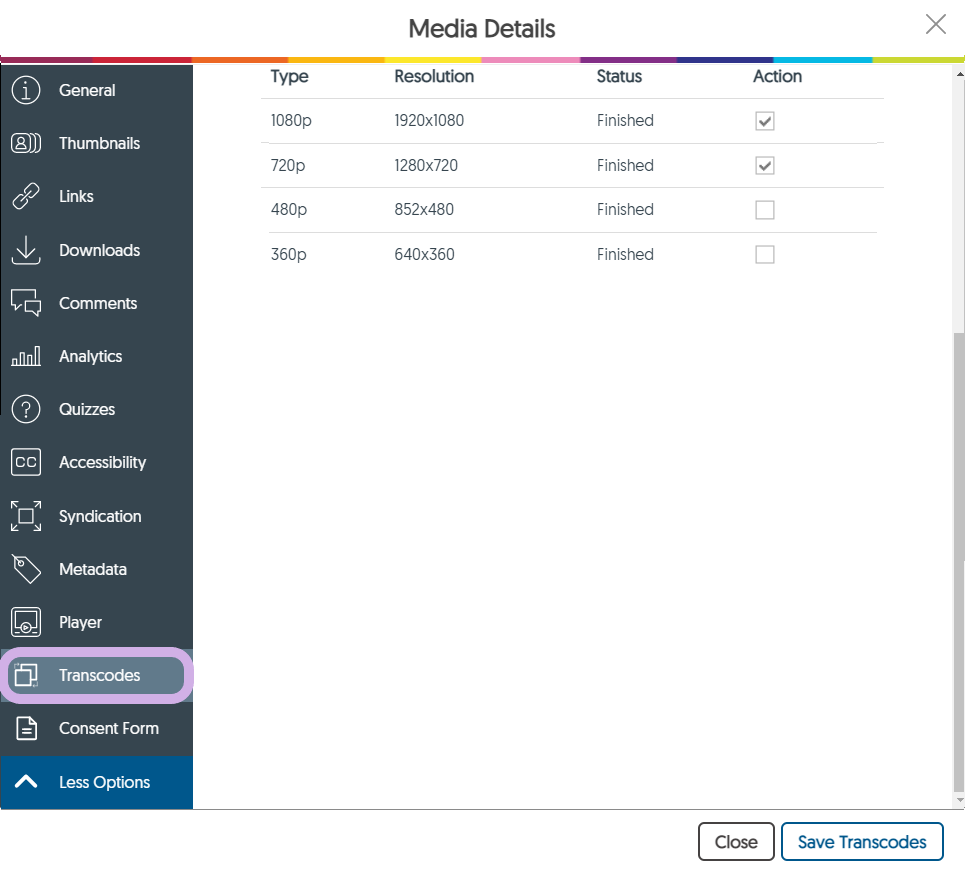Click the scrollbar up arrow
This screenshot has height=870, width=965.
coord(959,74)
